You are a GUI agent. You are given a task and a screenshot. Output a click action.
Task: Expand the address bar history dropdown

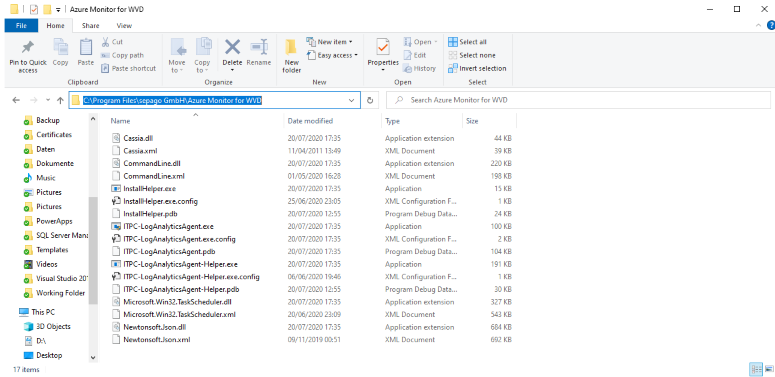pyautogui.click(x=352, y=100)
